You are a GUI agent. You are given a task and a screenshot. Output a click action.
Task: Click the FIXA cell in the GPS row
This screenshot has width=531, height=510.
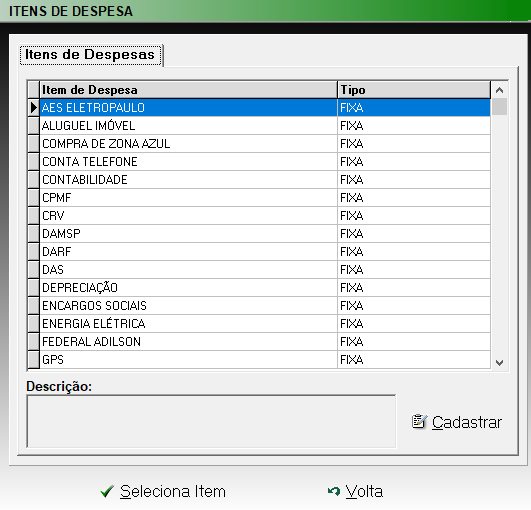pyautogui.click(x=414, y=360)
